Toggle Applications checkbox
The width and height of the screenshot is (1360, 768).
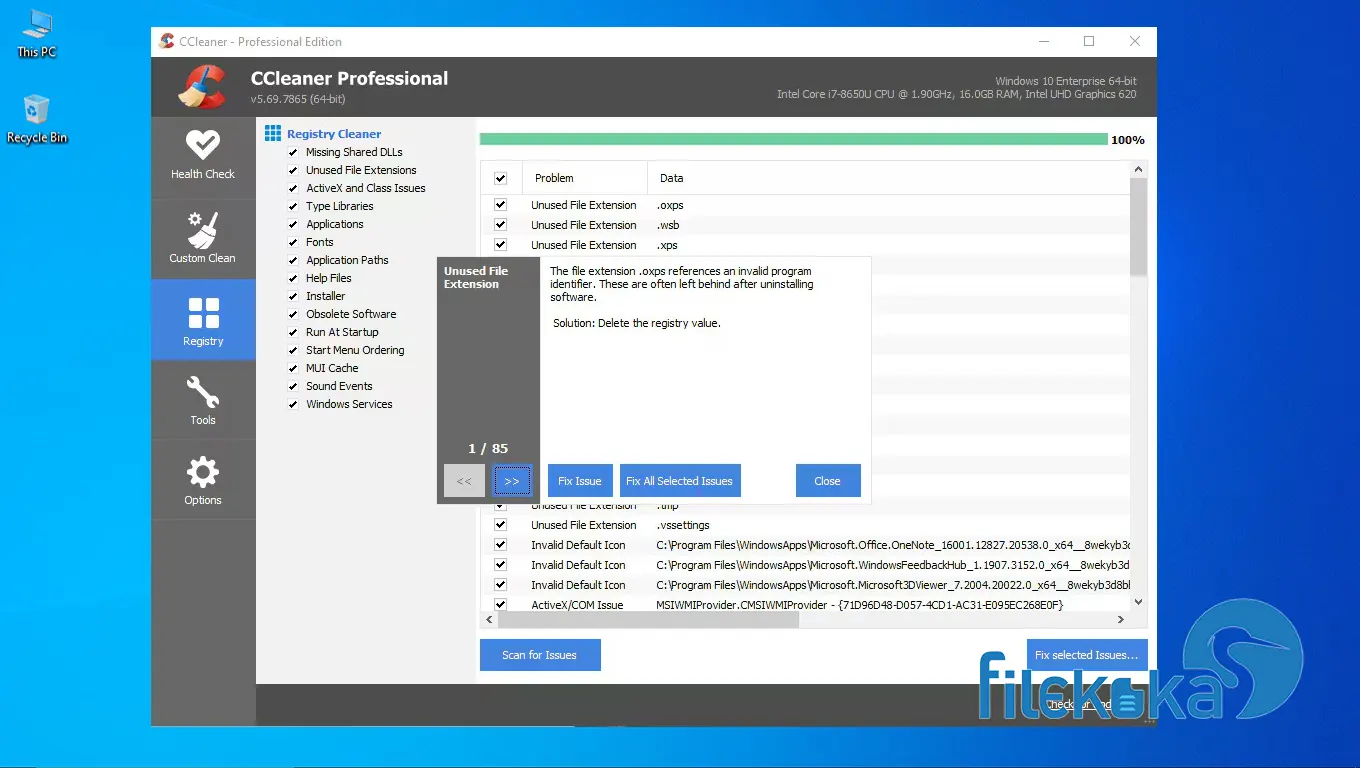[x=293, y=224]
